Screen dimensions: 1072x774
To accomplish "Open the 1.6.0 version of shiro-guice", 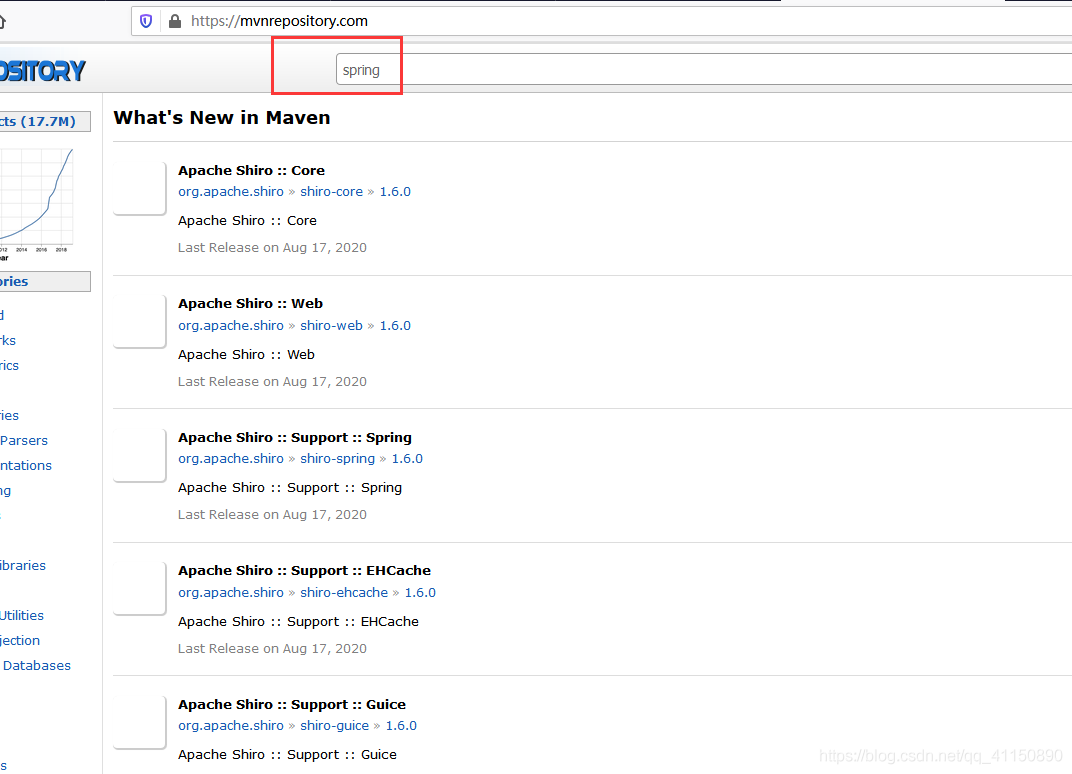I will coord(401,726).
